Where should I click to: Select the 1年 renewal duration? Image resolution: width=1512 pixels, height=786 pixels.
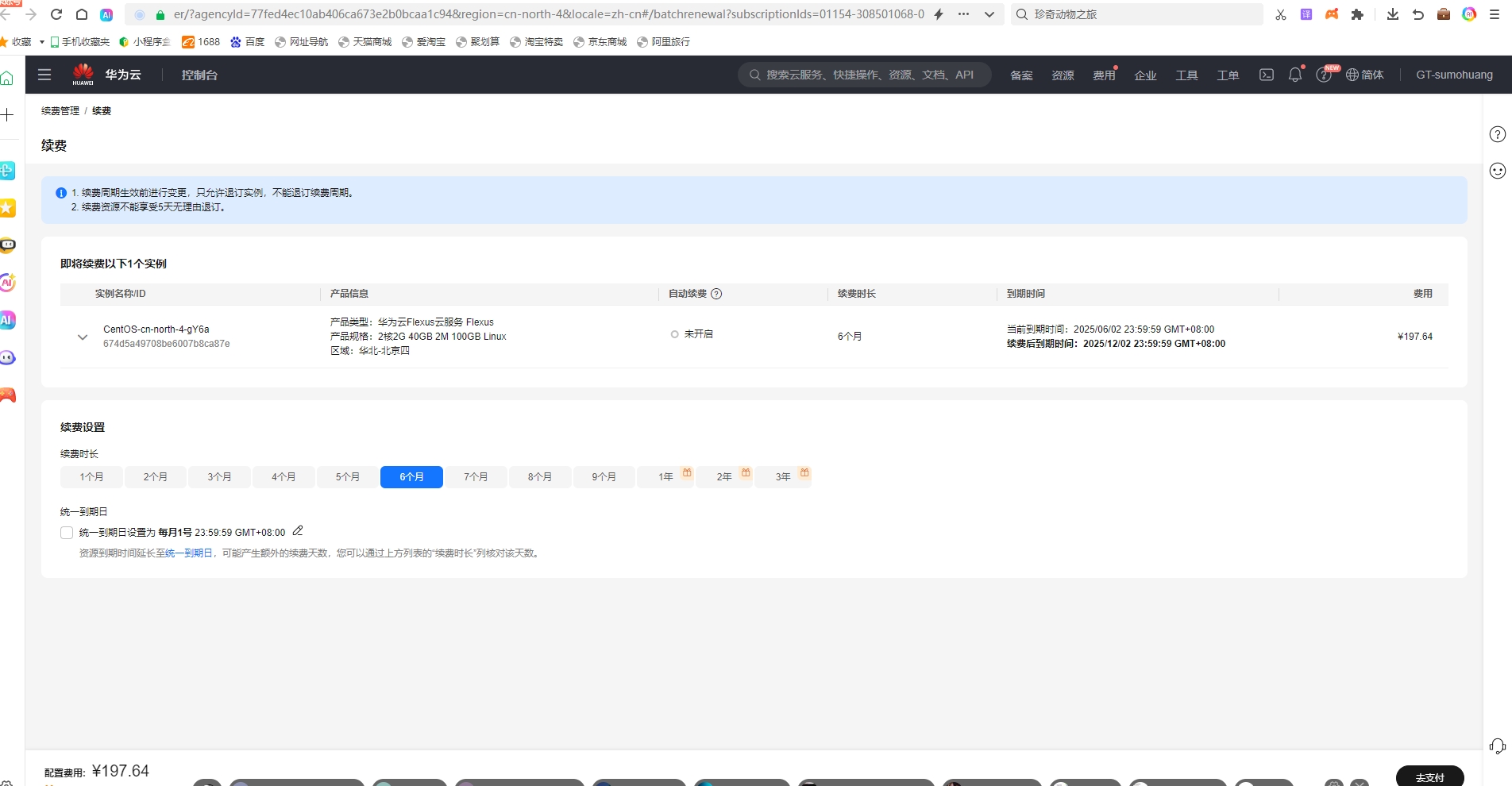[x=665, y=477]
